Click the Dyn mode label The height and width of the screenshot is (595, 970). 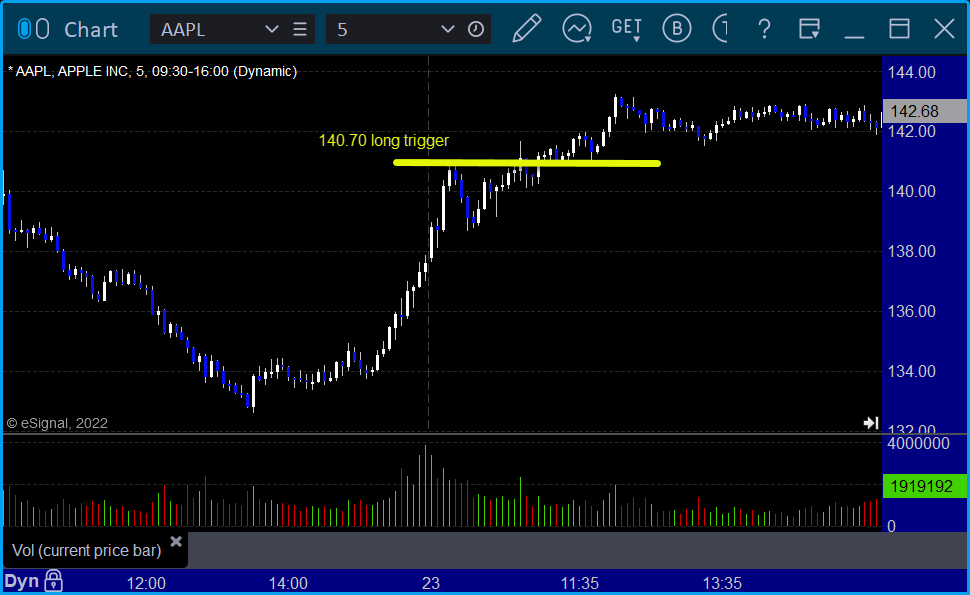pyautogui.click(x=22, y=581)
